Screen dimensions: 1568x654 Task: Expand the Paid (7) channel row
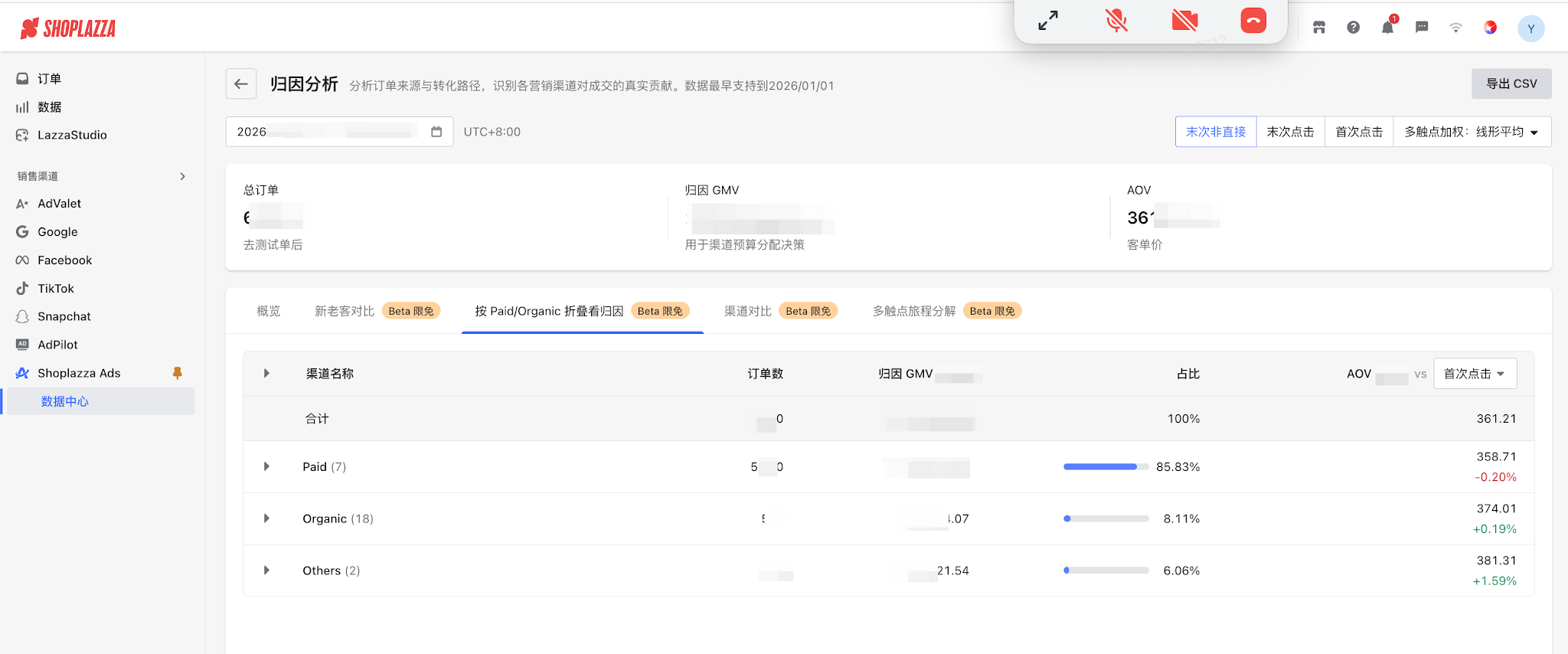266,466
